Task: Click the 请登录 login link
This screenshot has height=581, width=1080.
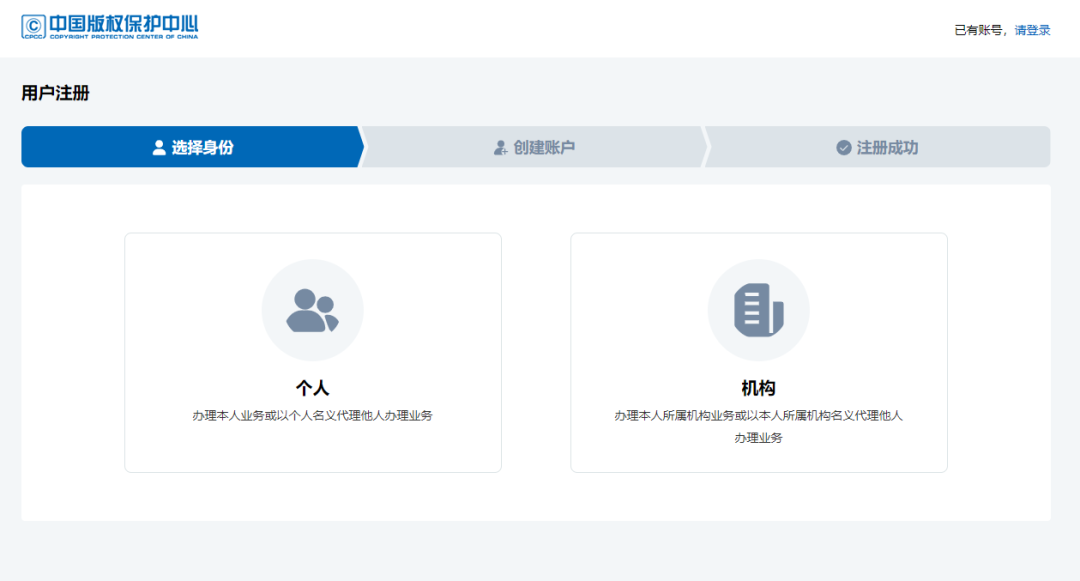Action: coord(1032,29)
